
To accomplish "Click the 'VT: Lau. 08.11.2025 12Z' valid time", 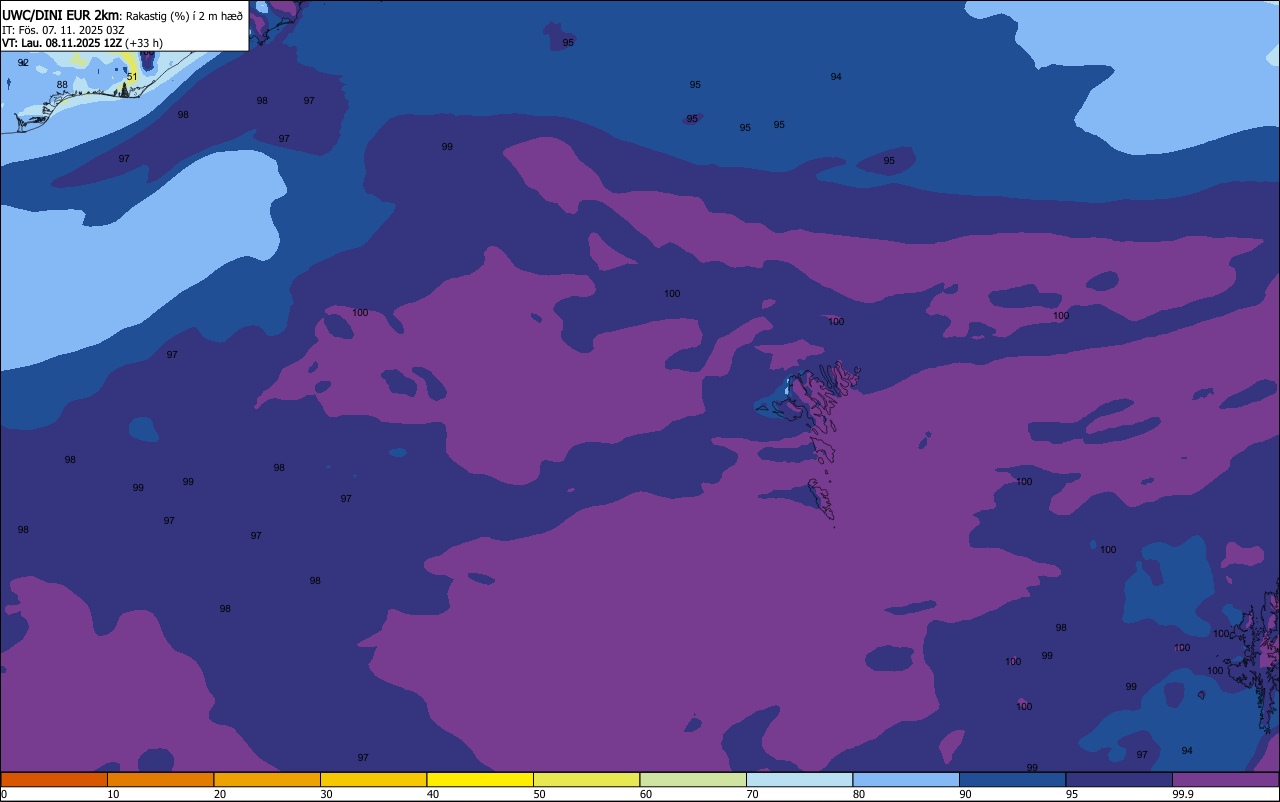I will point(62,43).
